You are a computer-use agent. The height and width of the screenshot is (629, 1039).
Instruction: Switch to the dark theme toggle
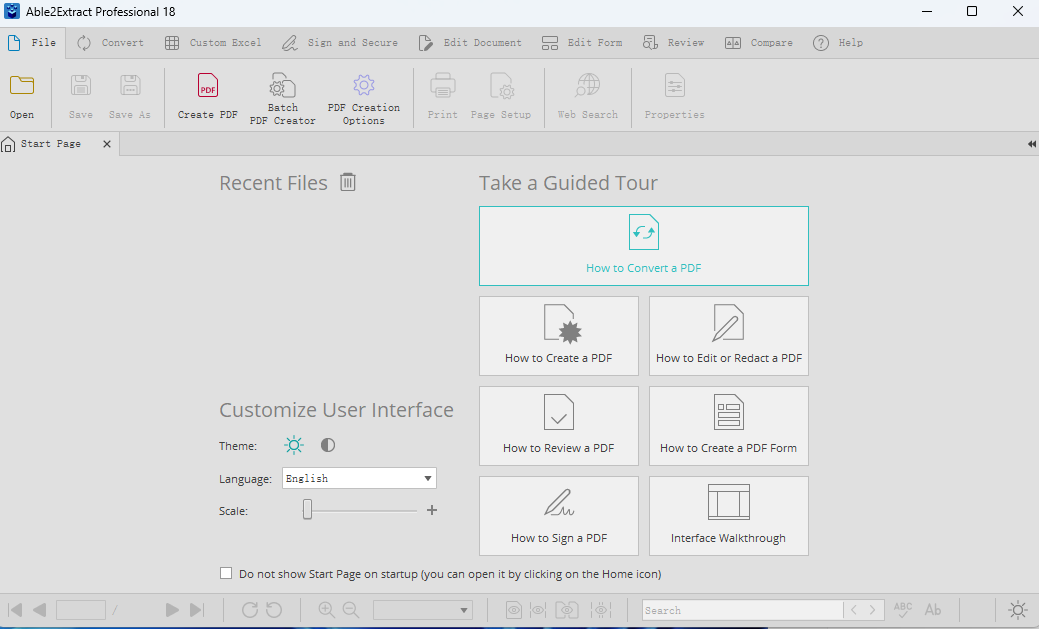[x=328, y=446]
